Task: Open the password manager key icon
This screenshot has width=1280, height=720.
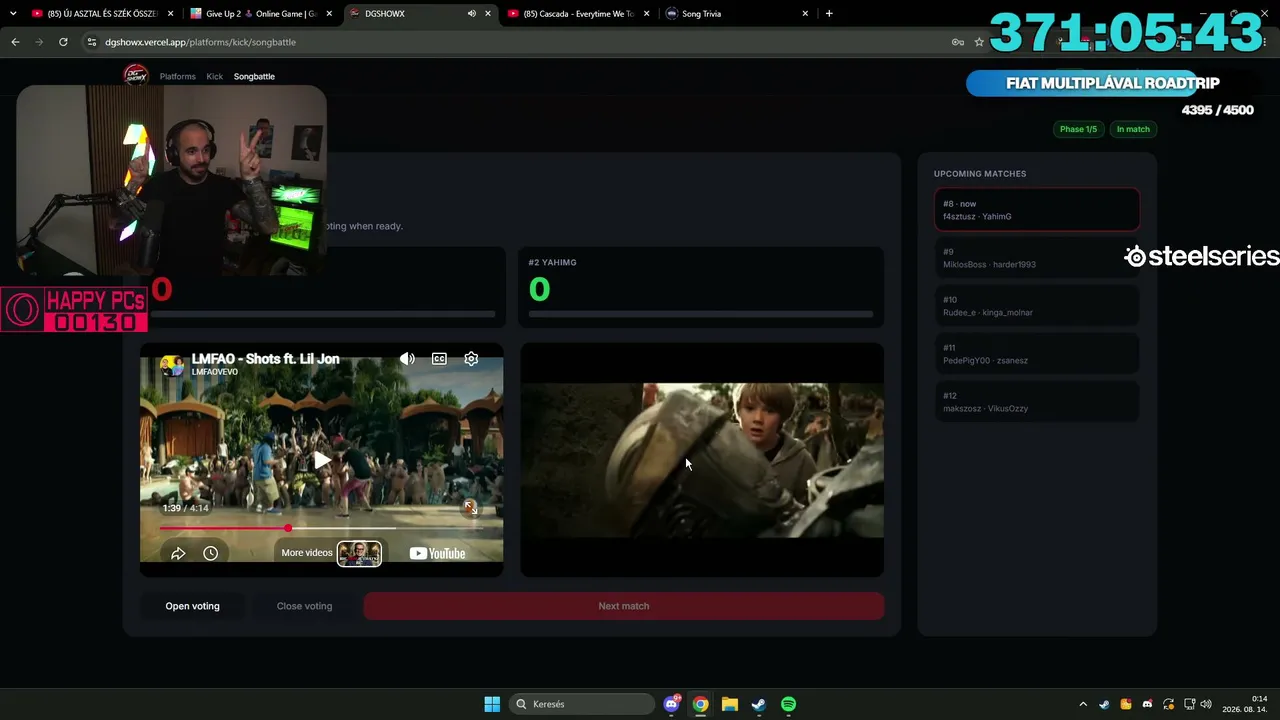Action: tap(958, 42)
